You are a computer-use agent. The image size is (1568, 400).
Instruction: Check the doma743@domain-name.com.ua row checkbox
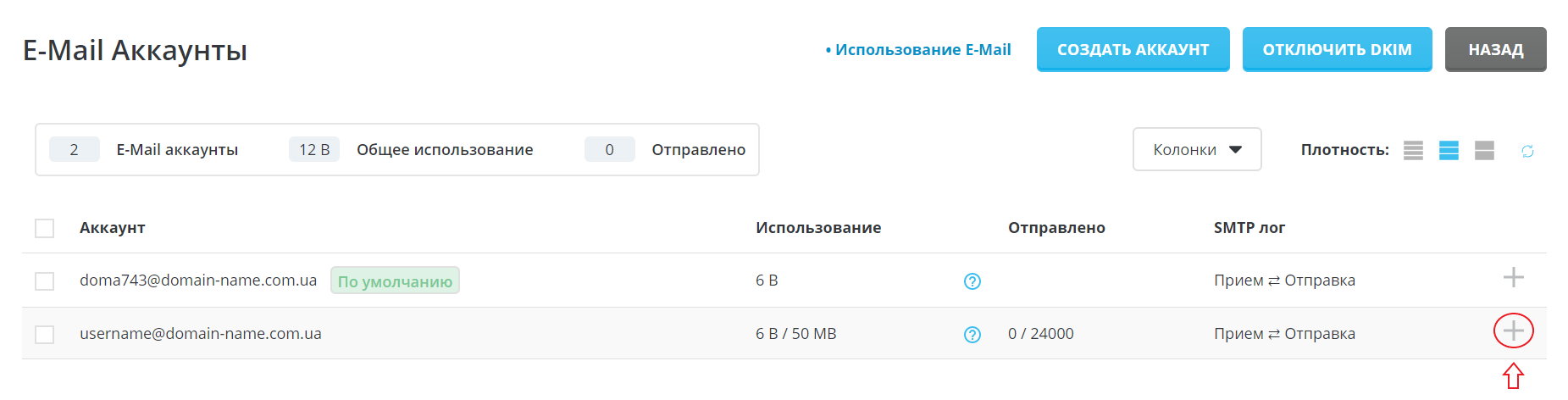45,281
